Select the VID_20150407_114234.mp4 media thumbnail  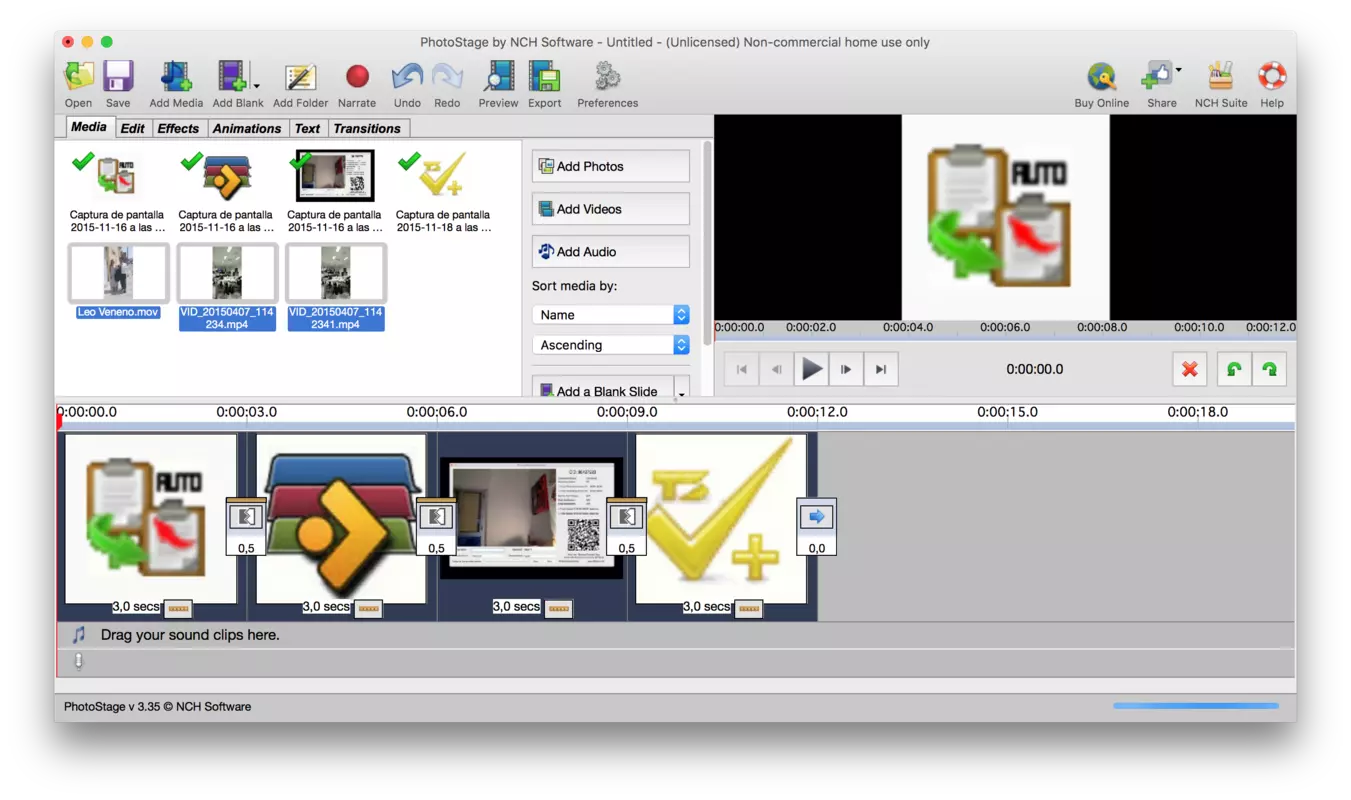[x=227, y=273]
